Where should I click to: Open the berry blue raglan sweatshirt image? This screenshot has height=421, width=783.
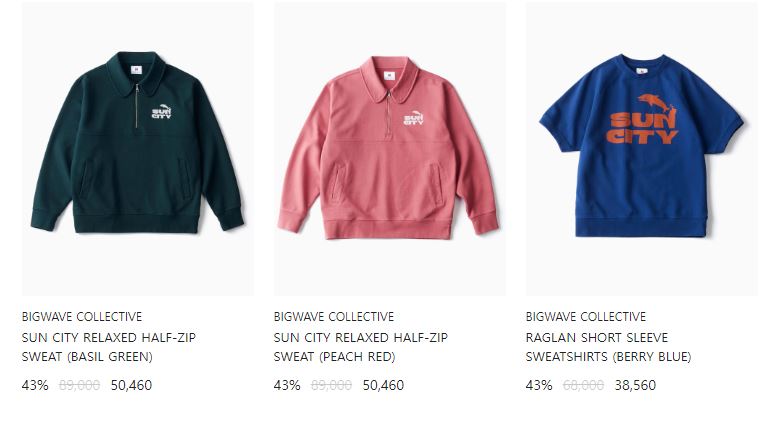point(641,149)
